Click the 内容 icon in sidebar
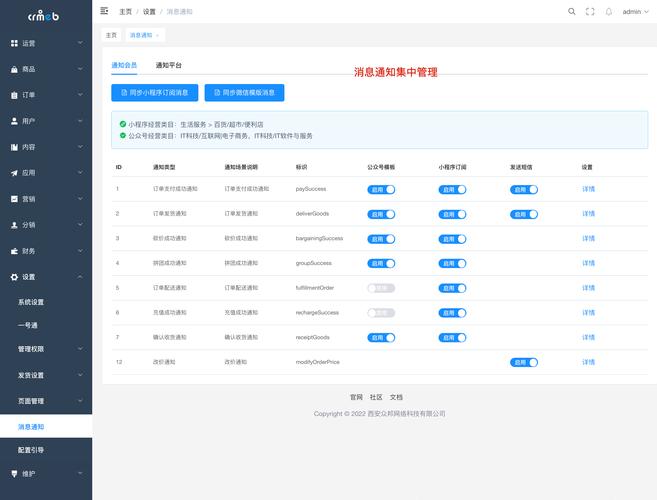This screenshot has width=657, height=500. point(14,147)
